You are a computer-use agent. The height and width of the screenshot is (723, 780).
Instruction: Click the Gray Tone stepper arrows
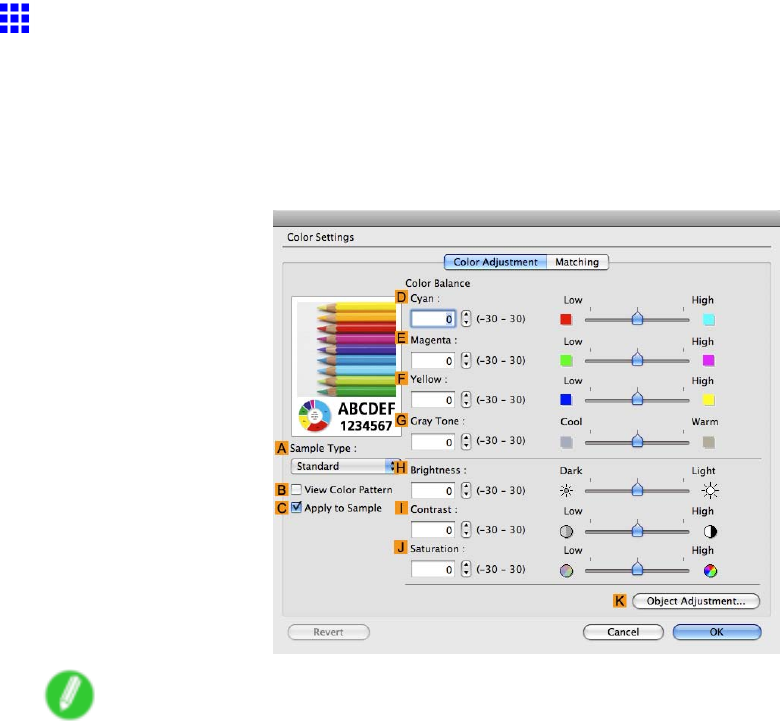pos(466,441)
